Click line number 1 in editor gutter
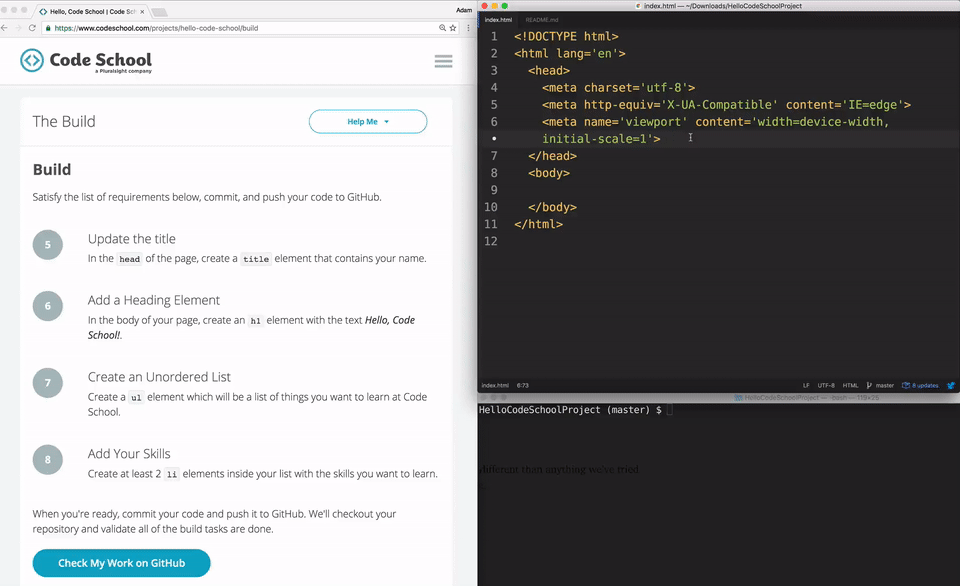 click(494, 36)
